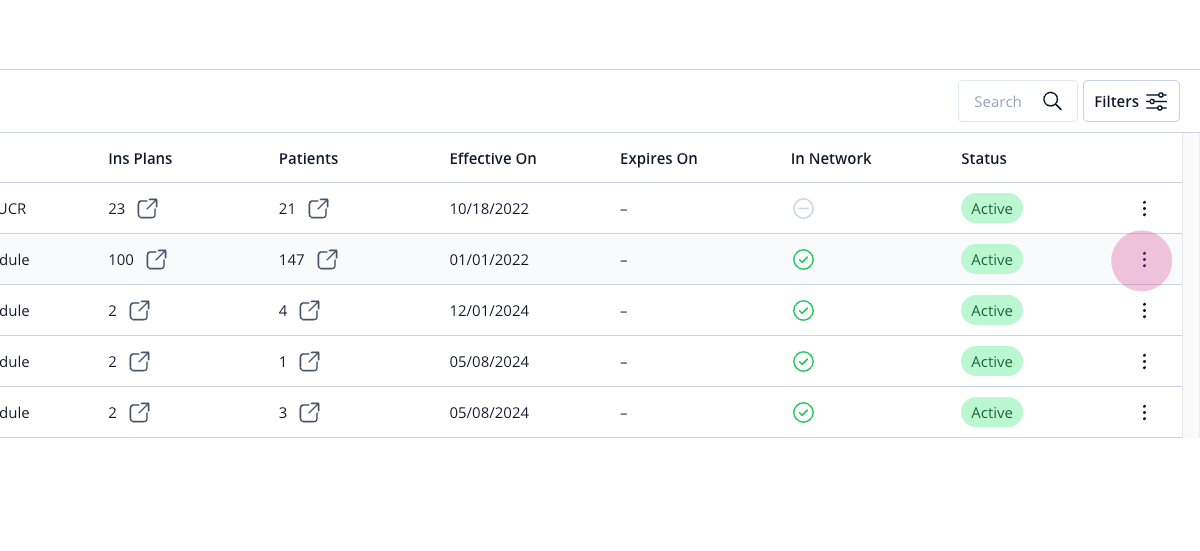Open Patients link icon beside 147
This screenshot has height=551, width=1200.
click(327, 260)
